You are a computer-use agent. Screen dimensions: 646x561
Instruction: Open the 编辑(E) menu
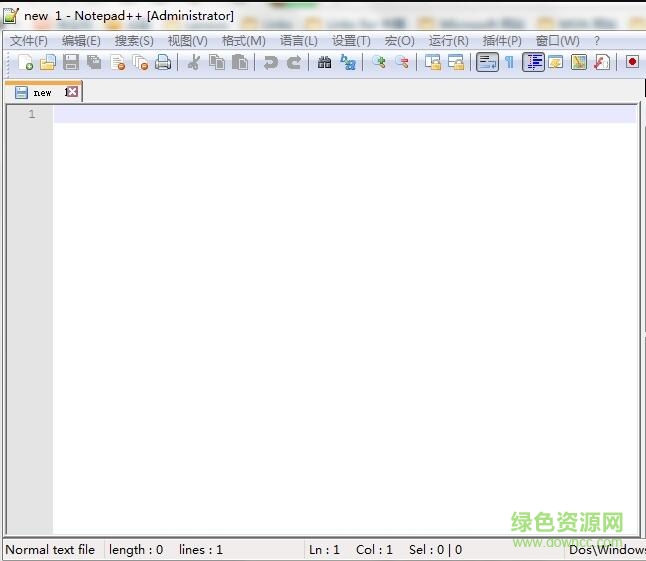click(81, 40)
